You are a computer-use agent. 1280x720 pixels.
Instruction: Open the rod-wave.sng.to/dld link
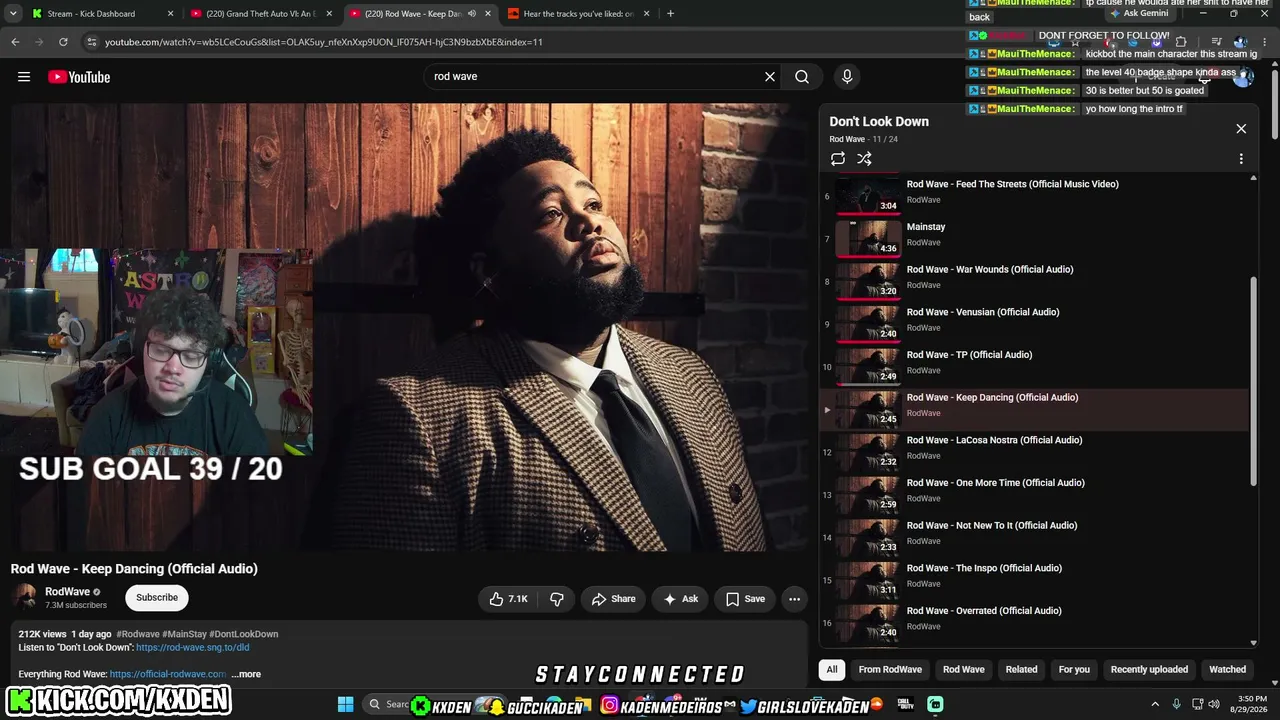click(193, 648)
